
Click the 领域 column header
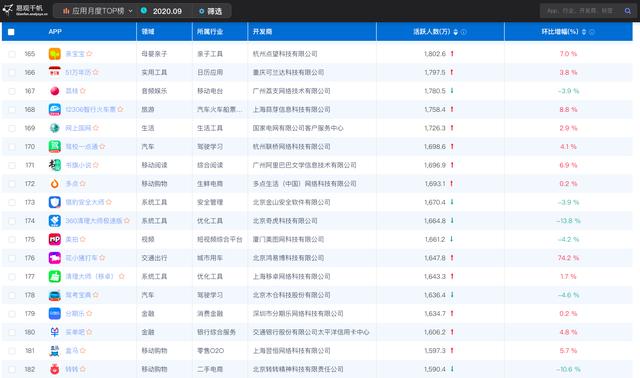coord(148,31)
